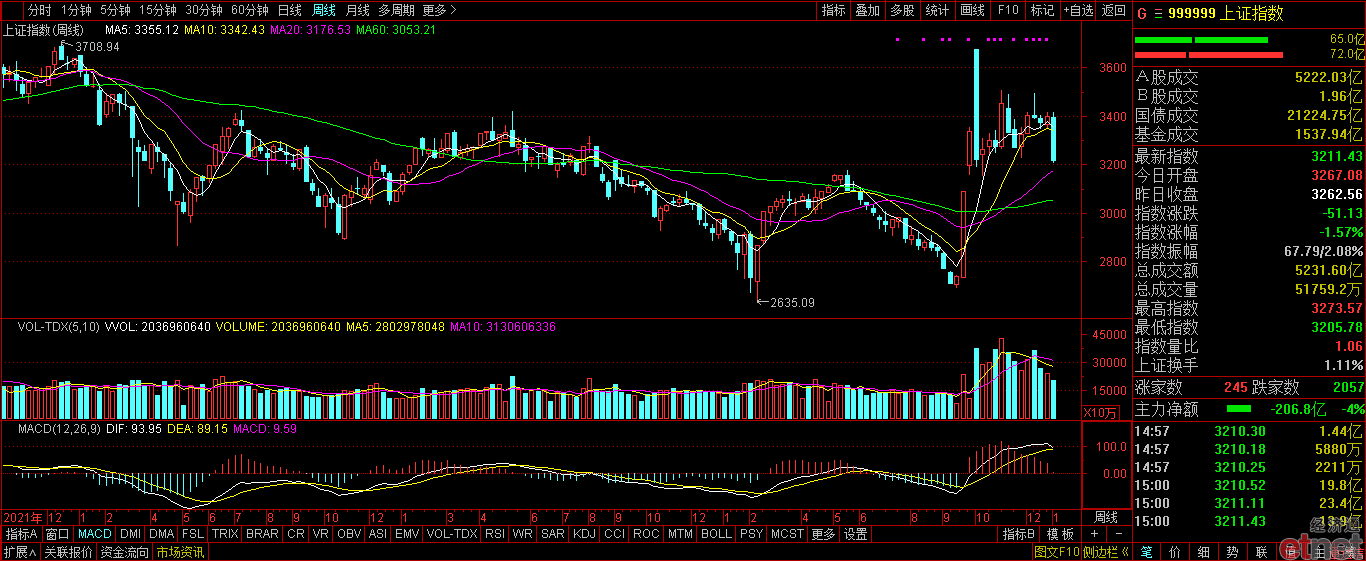Select the CR indicator tab
The image size is (1366, 561).
(x=296, y=534)
